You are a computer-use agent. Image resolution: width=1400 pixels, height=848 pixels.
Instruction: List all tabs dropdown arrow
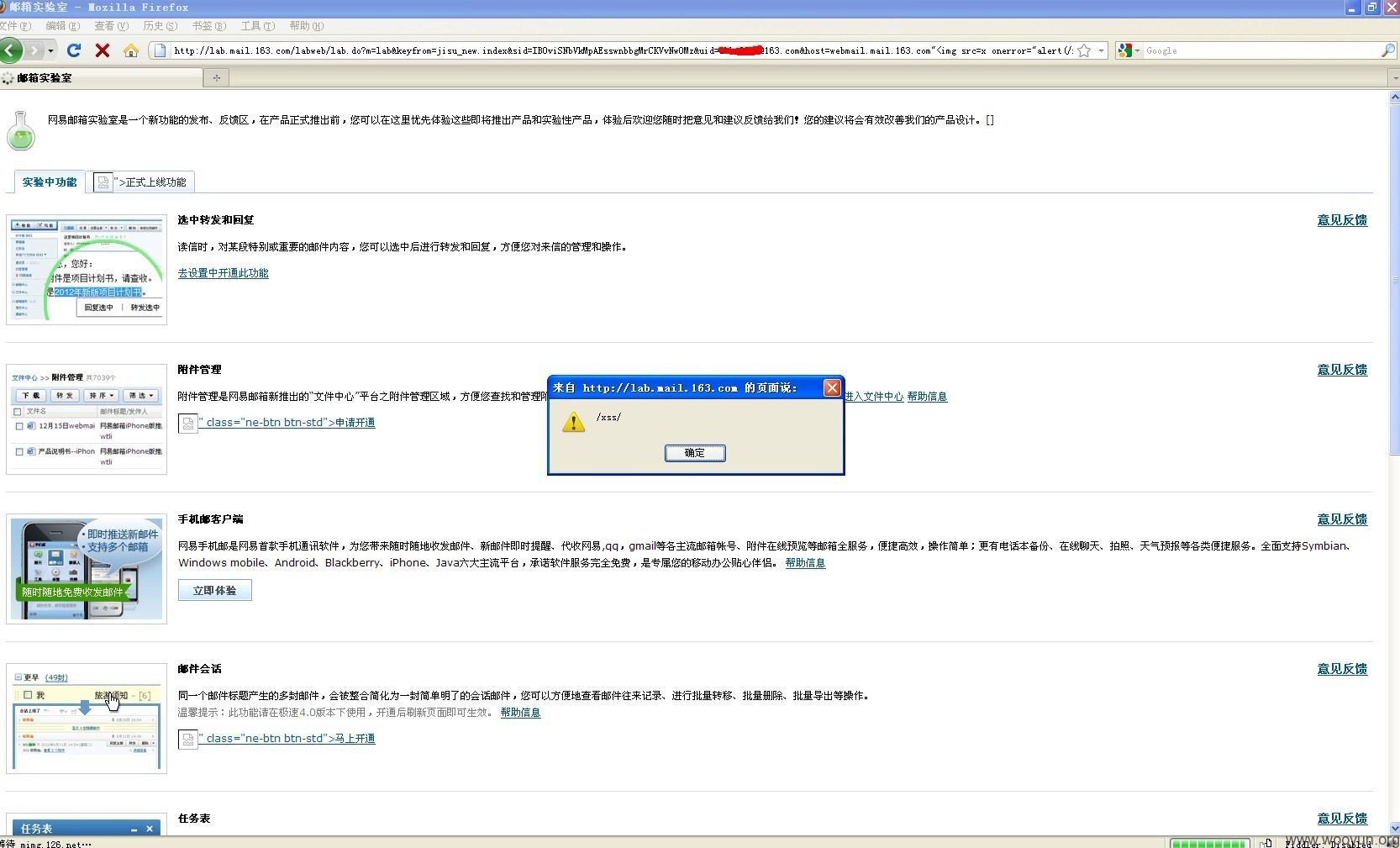pos(1395,77)
